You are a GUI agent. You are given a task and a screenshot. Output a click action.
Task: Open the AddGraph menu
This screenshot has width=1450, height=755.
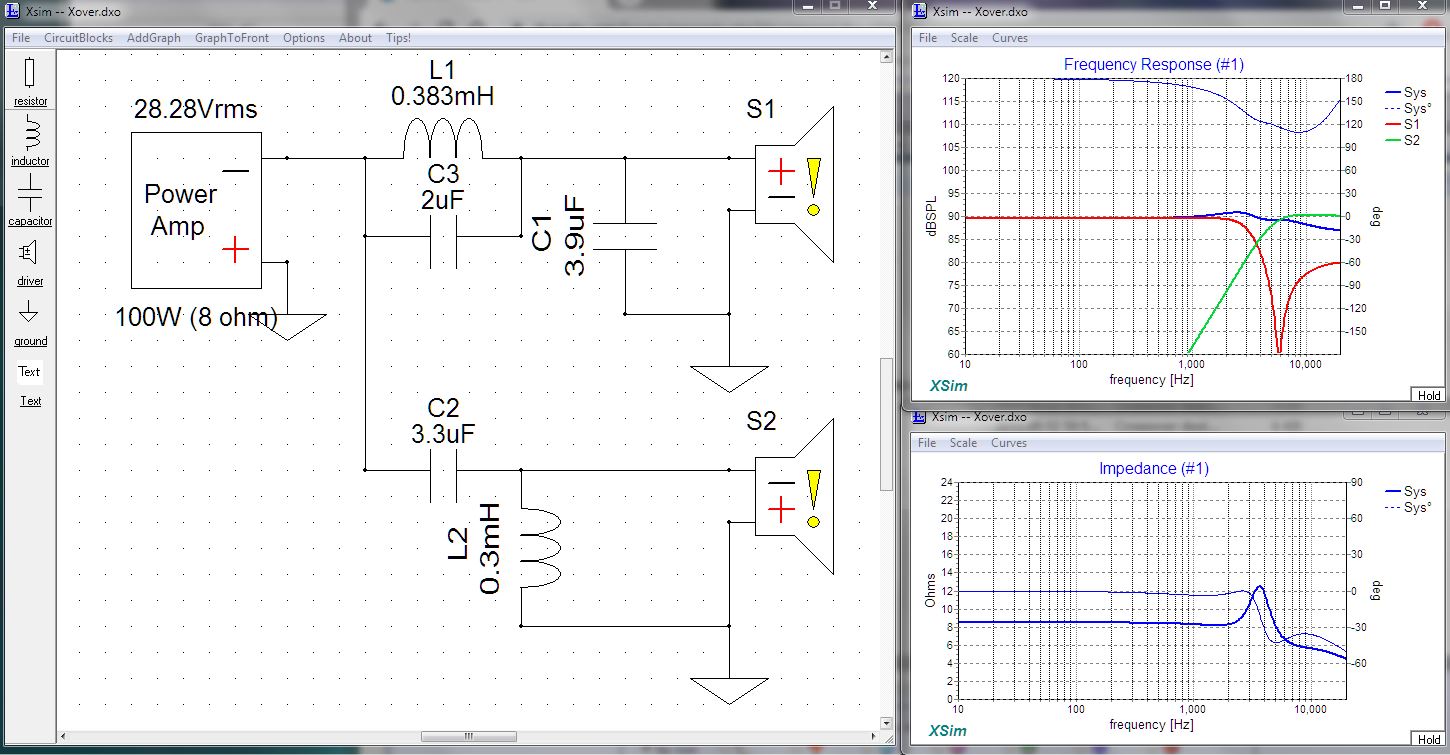(x=154, y=38)
